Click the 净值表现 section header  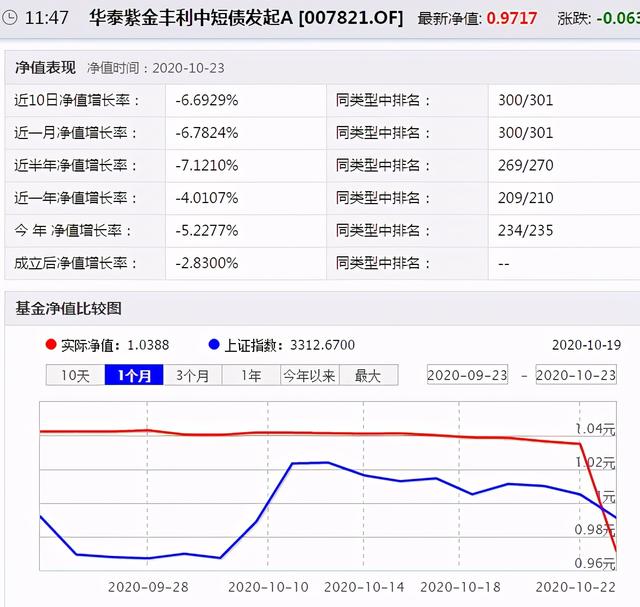pyautogui.click(x=45, y=67)
